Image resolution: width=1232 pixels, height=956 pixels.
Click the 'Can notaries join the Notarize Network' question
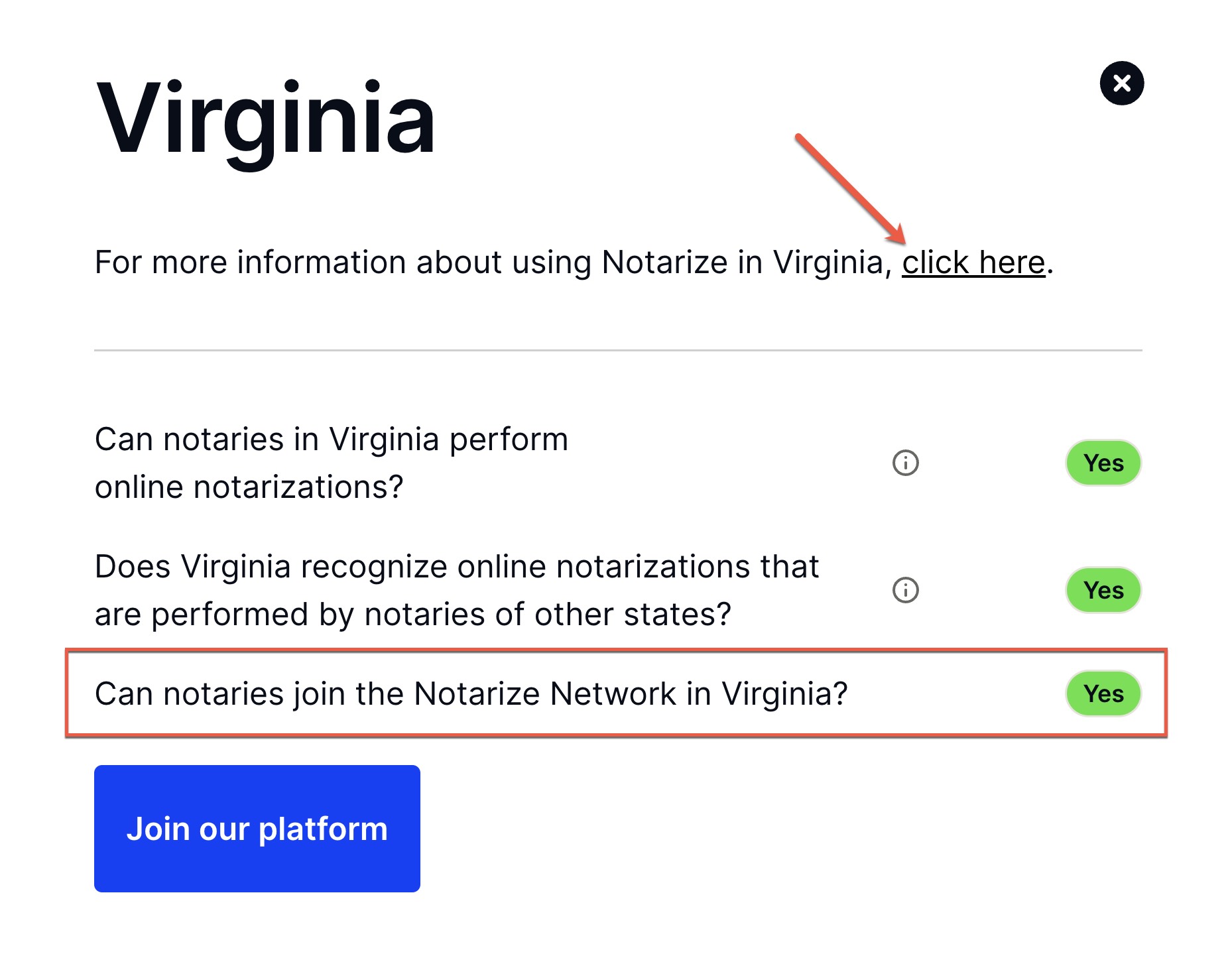coord(471,694)
